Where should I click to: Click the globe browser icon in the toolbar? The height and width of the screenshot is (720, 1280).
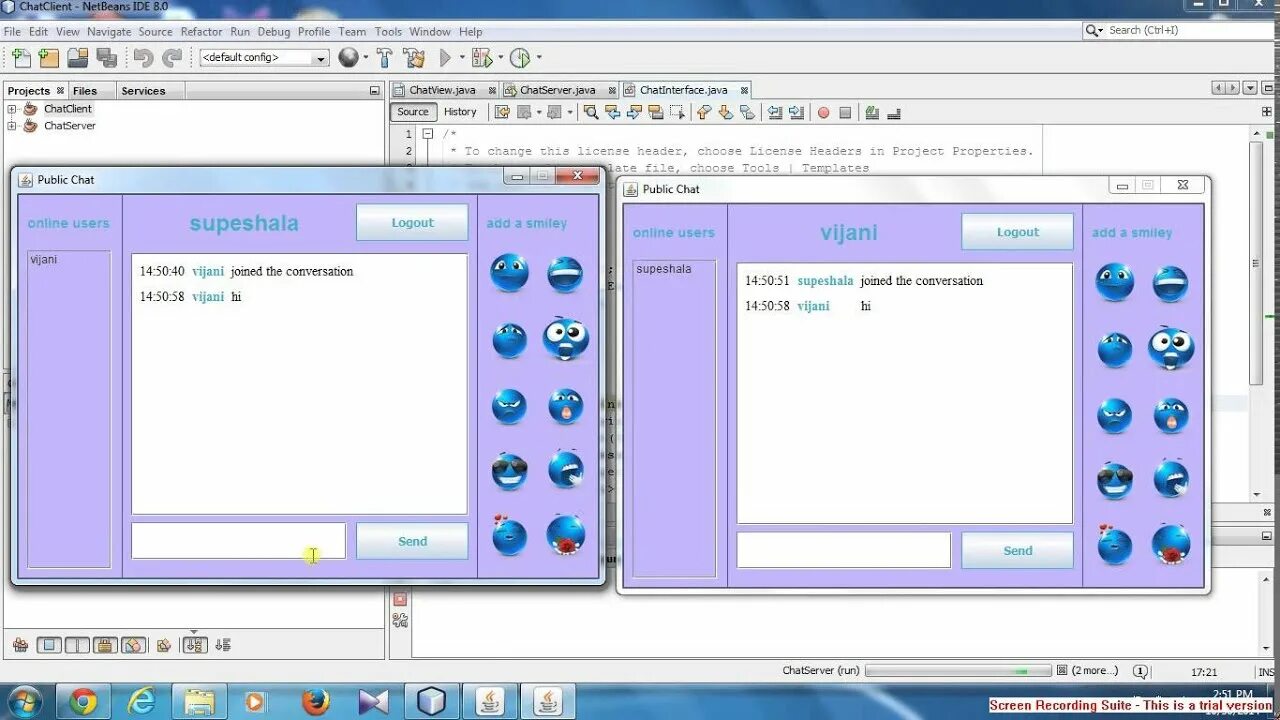(348, 58)
